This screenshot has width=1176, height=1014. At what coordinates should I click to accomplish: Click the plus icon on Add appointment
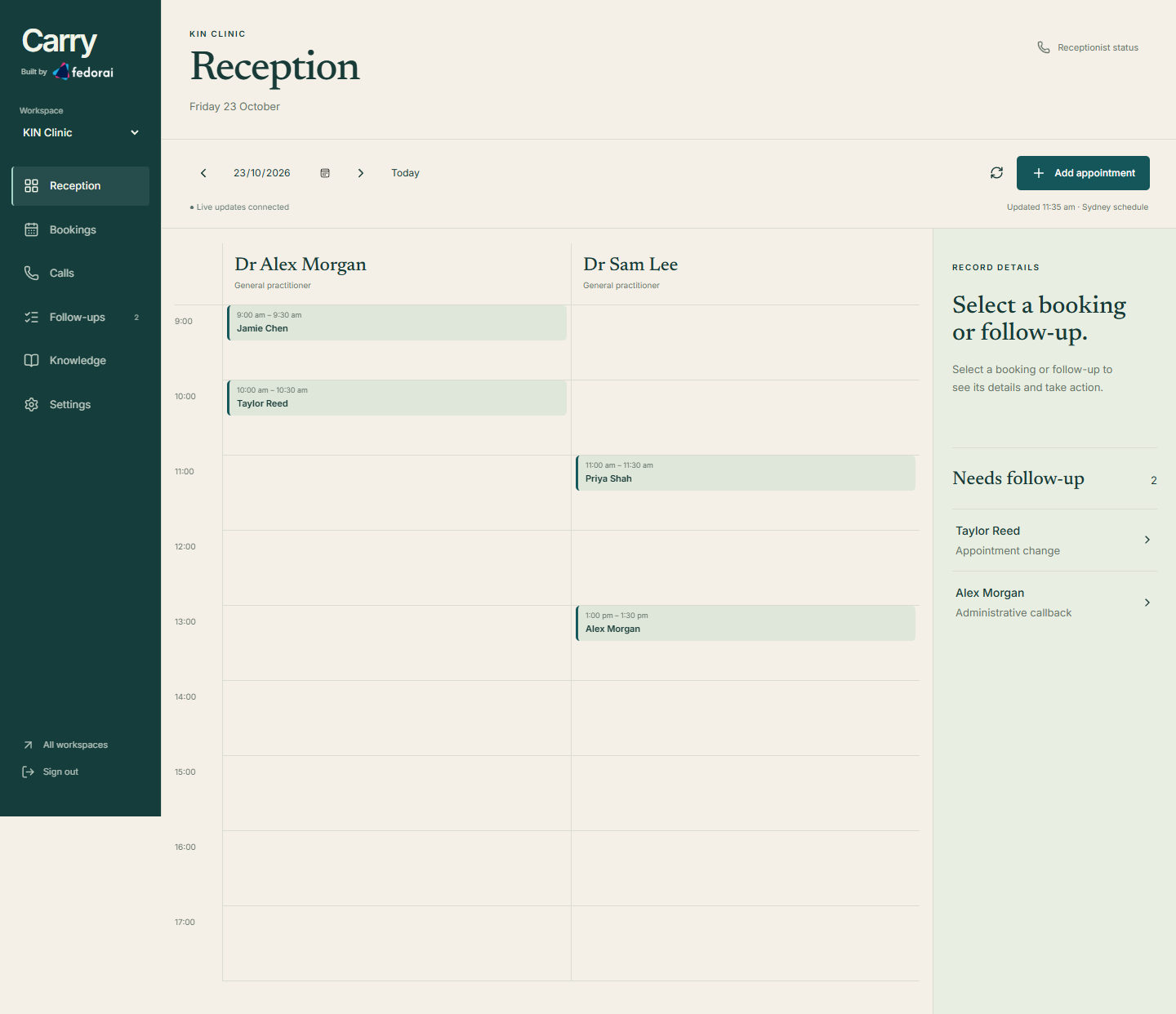pos(1039,173)
